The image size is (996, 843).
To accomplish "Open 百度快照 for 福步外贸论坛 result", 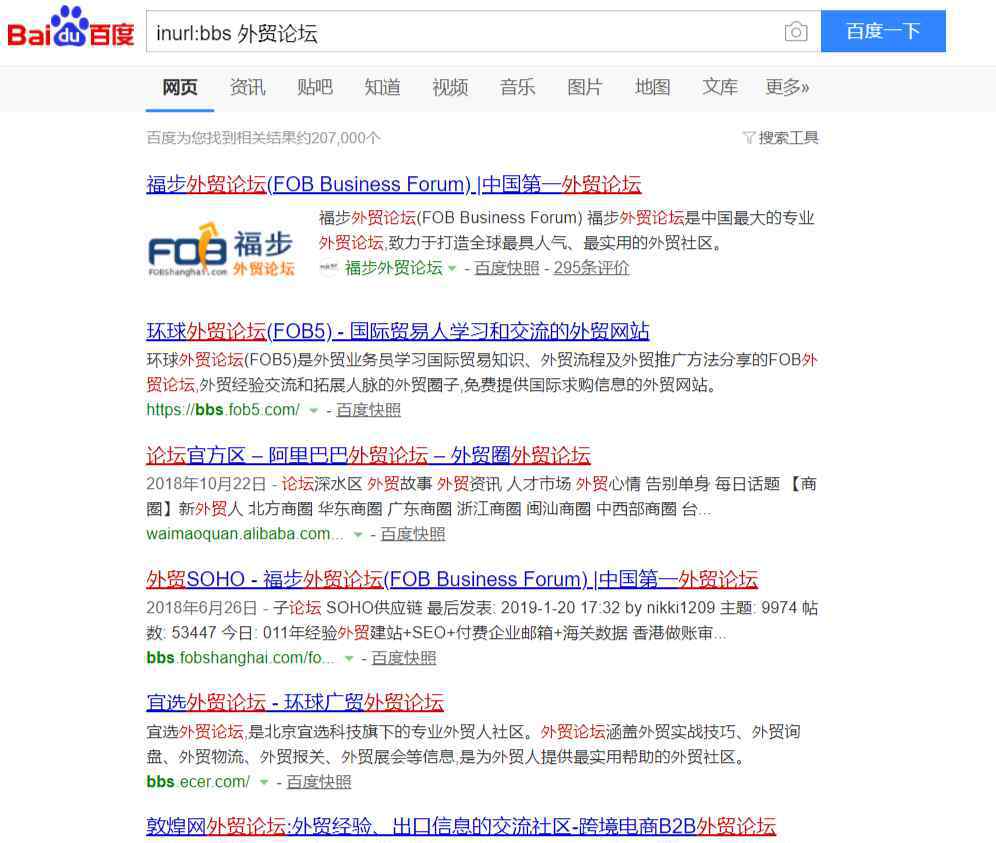I will pos(506,267).
